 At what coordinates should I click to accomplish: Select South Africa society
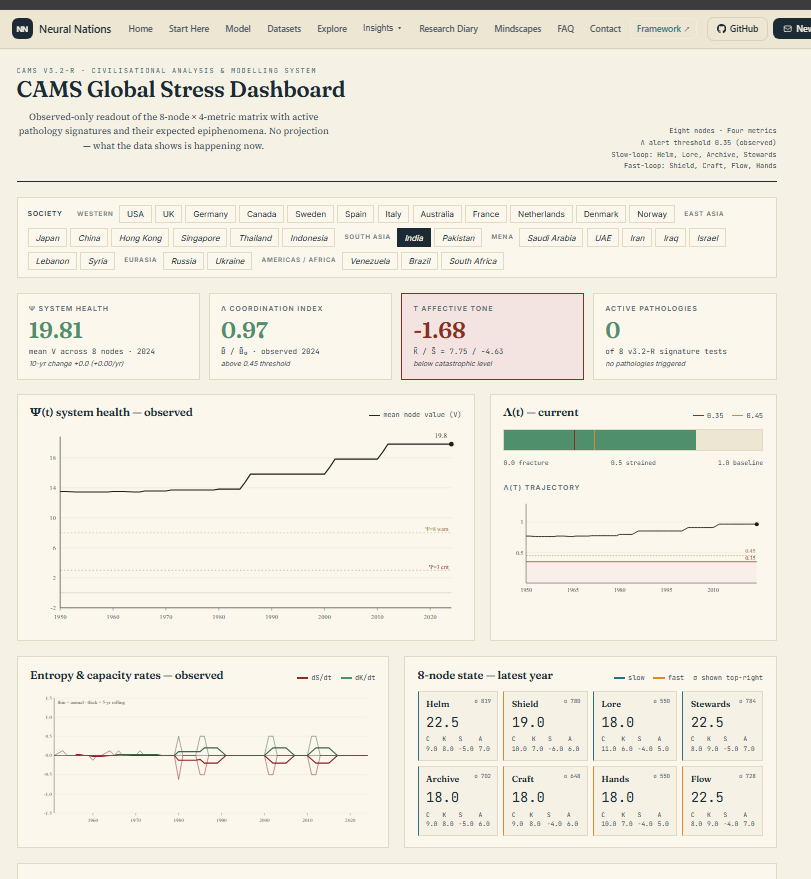(472, 261)
